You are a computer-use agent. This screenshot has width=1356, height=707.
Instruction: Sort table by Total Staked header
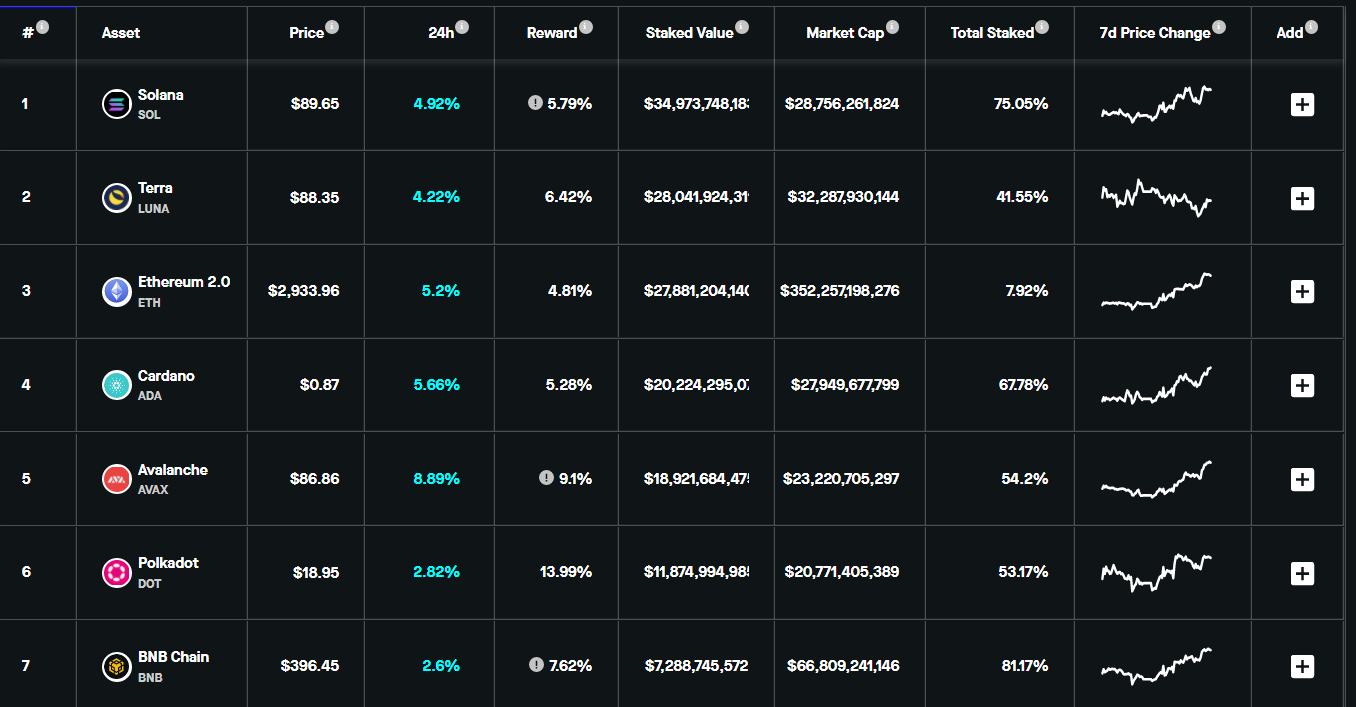click(x=992, y=33)
